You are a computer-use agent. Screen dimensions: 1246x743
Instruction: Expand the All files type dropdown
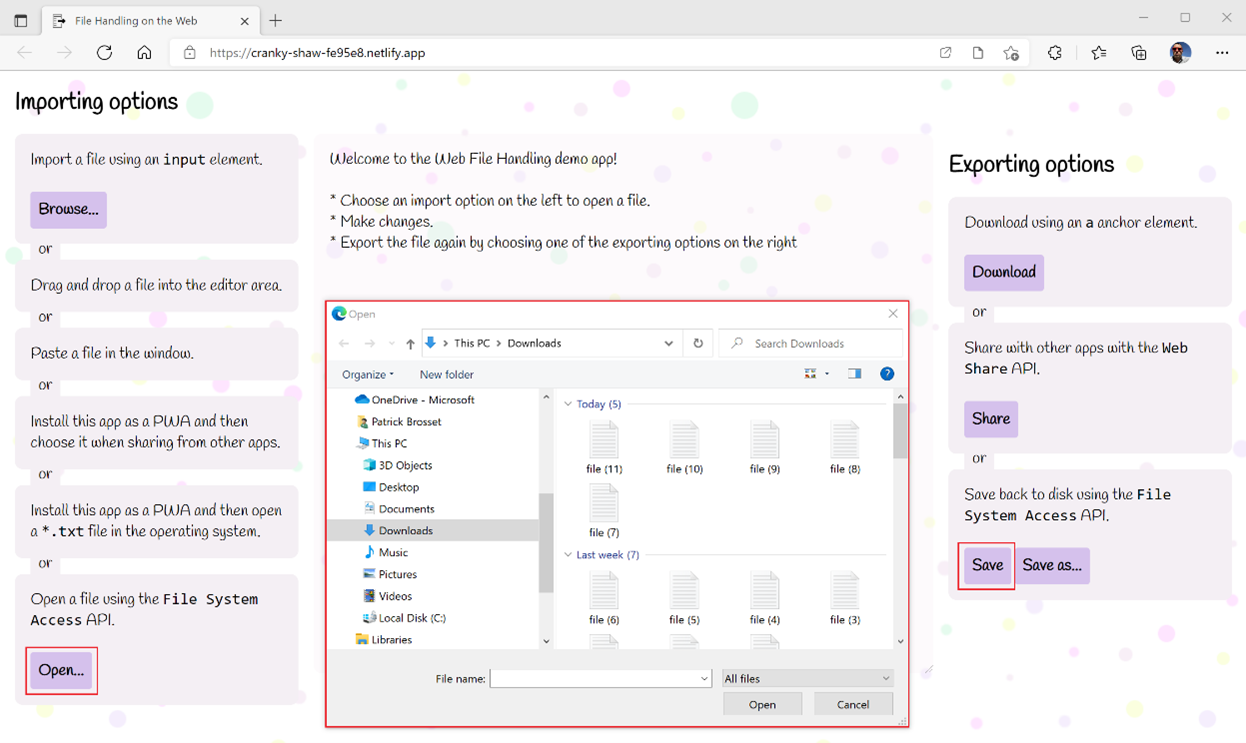(x=807, y=678)
